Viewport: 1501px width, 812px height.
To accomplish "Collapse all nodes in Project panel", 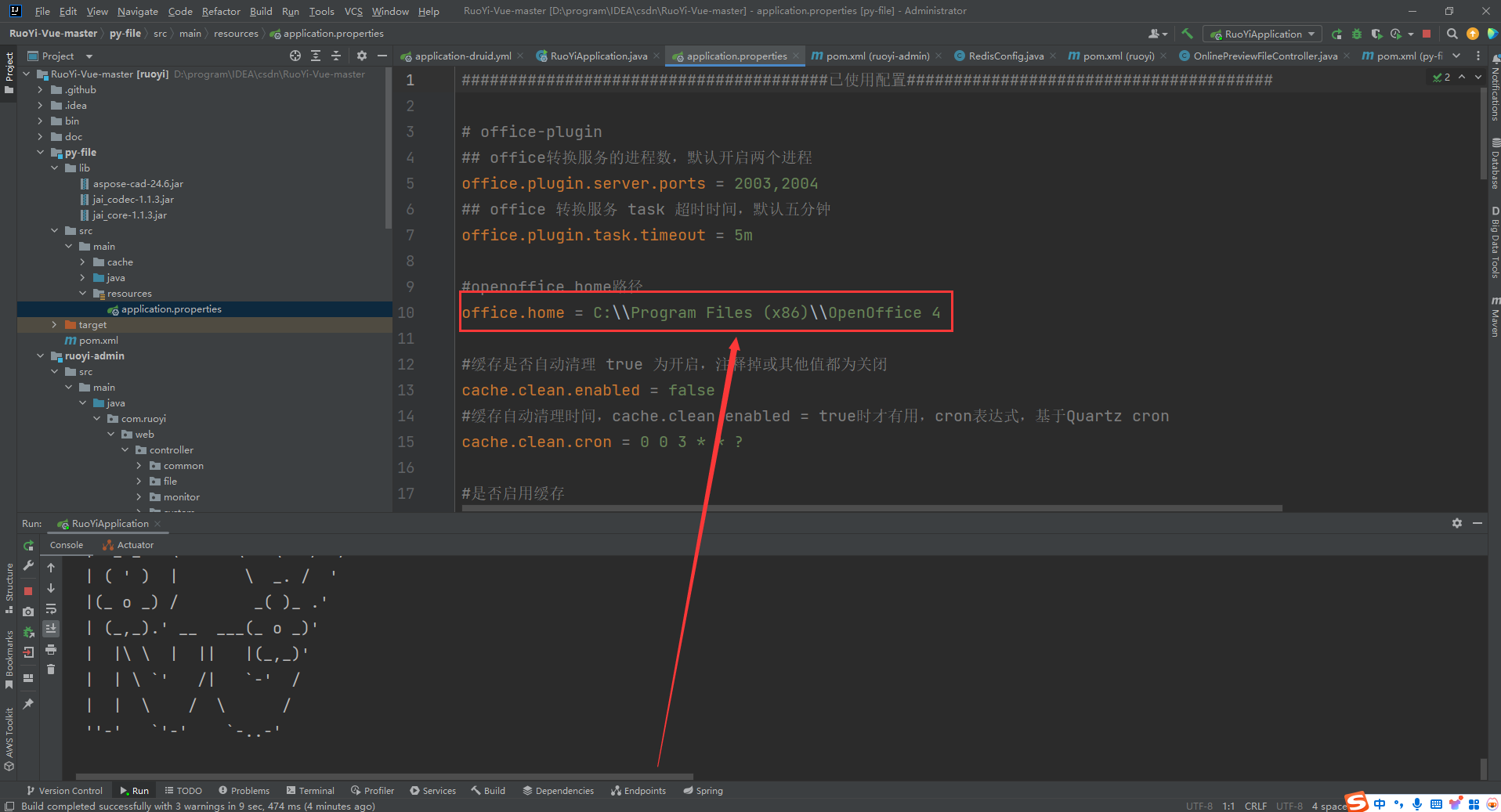I will click(x=336, y=56).
